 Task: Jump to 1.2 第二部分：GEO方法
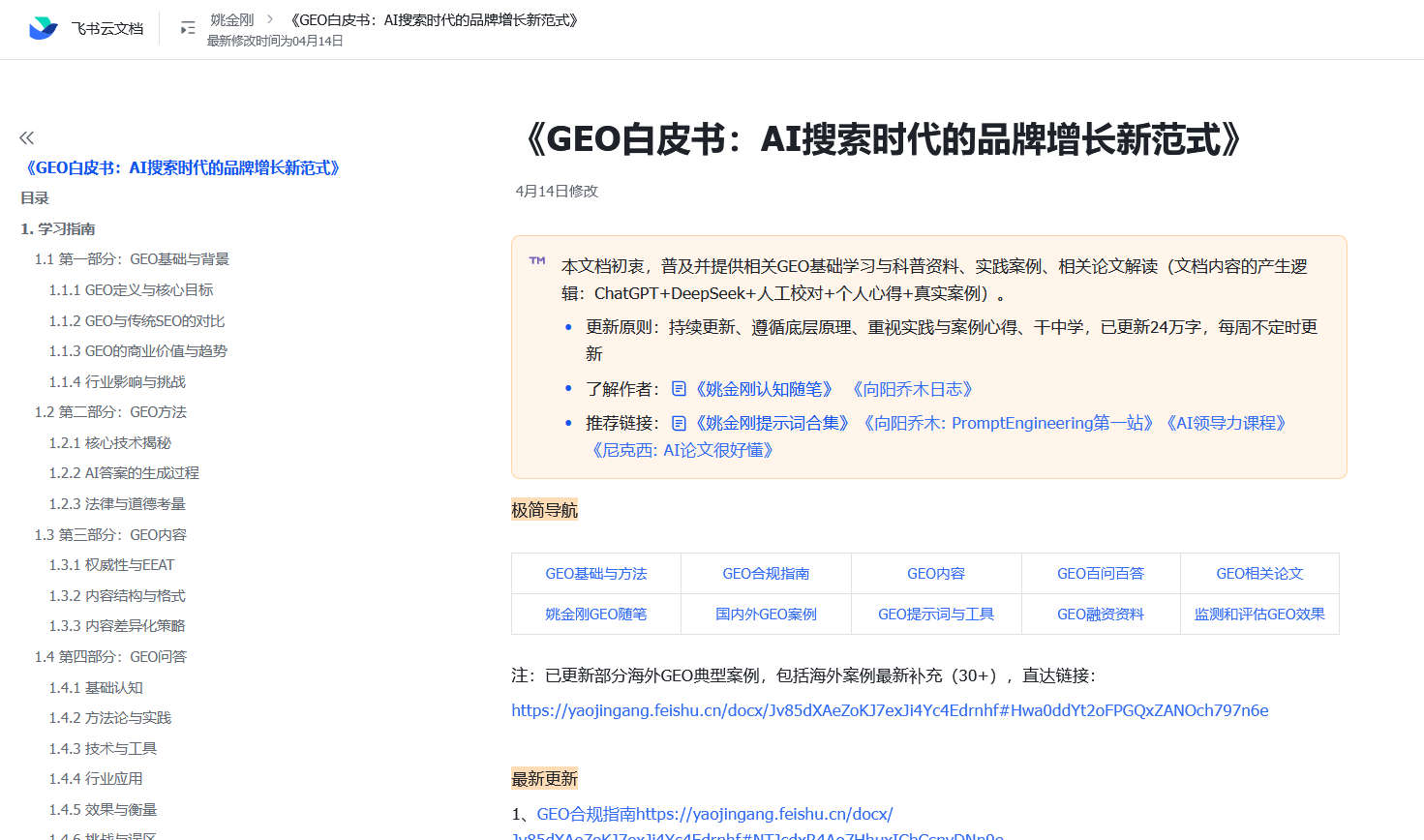(x=110, y=412)
